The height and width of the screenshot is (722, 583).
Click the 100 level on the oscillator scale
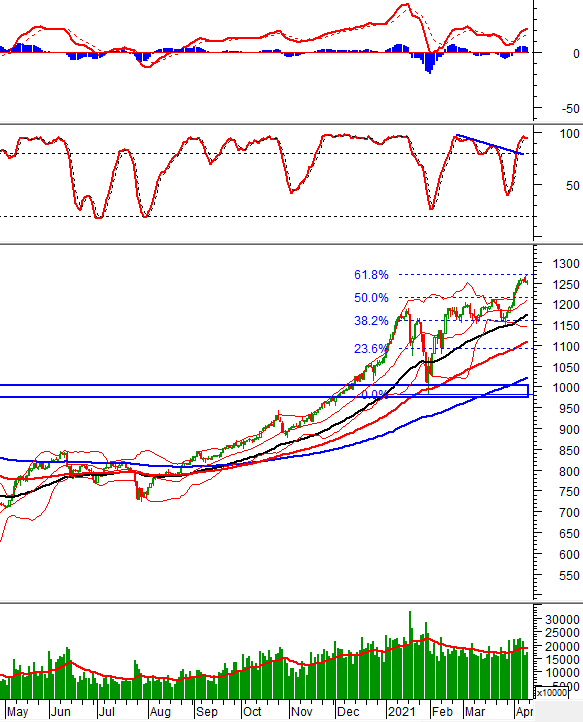pyautogui.click(x=569, y=134)
